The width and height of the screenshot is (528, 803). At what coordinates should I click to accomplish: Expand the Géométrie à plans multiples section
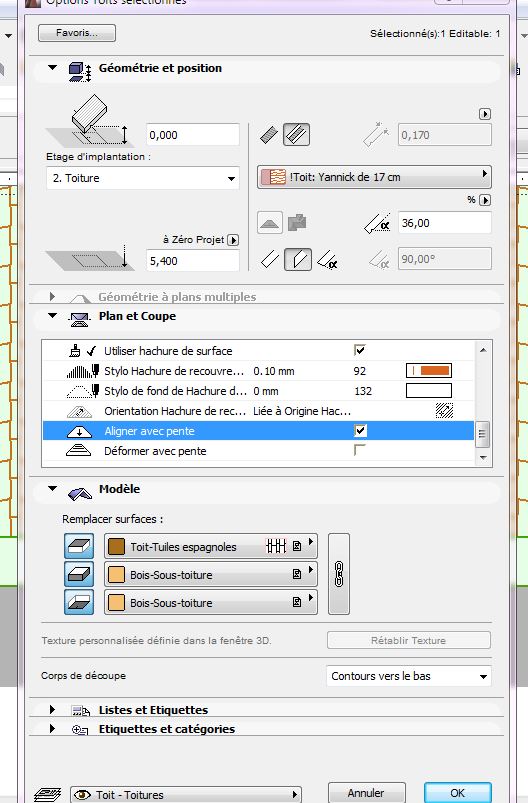pos(52,297)
